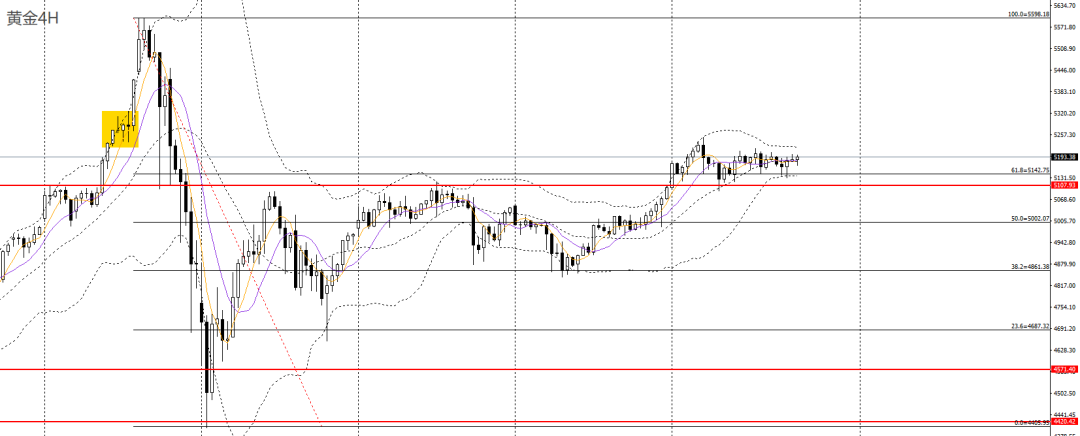
Task: Select the red 4571.40 price tag
Action: pyautogui.click(x=1064, y=369)
